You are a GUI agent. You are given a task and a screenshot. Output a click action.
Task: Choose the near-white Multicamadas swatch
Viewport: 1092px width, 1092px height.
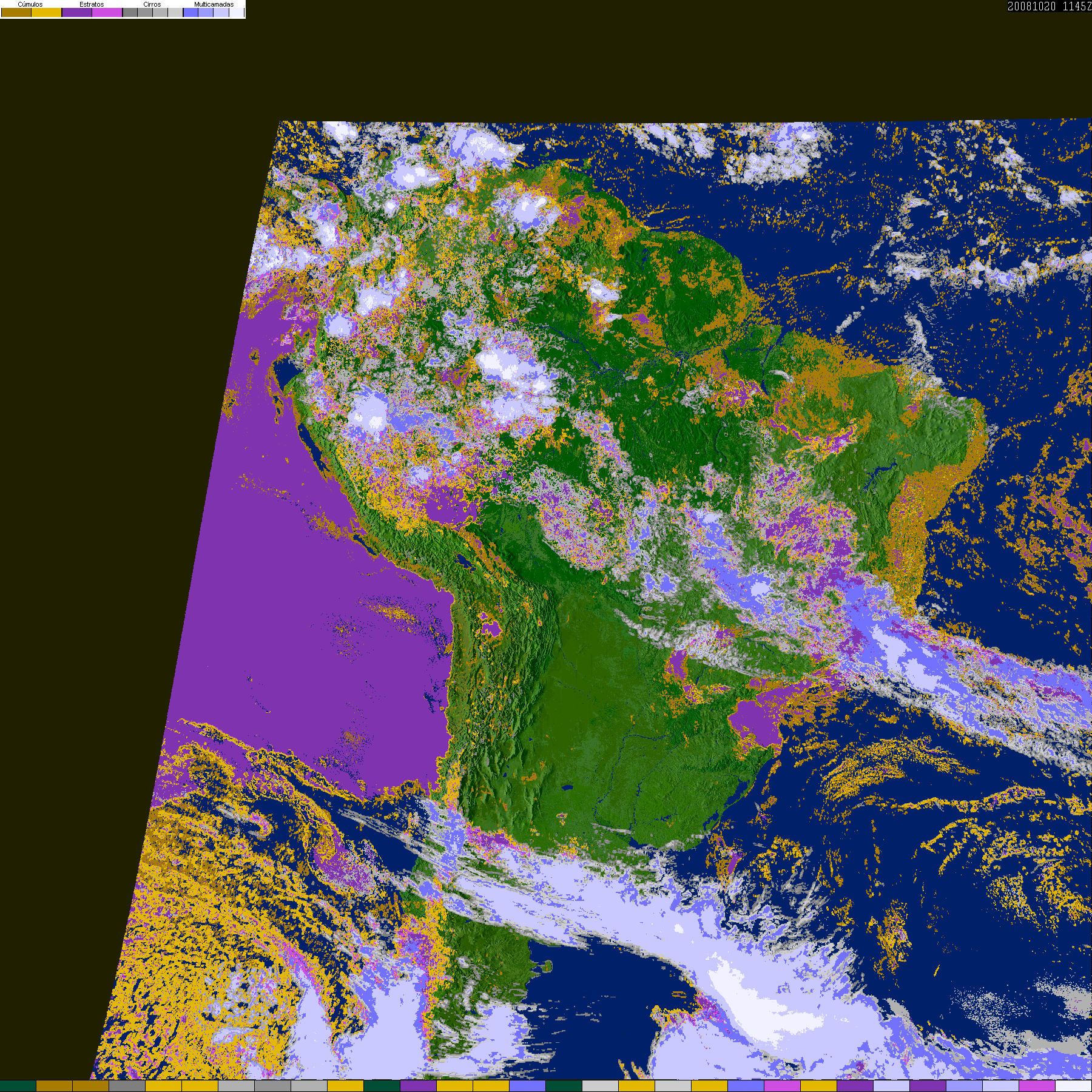pos(237,12)
